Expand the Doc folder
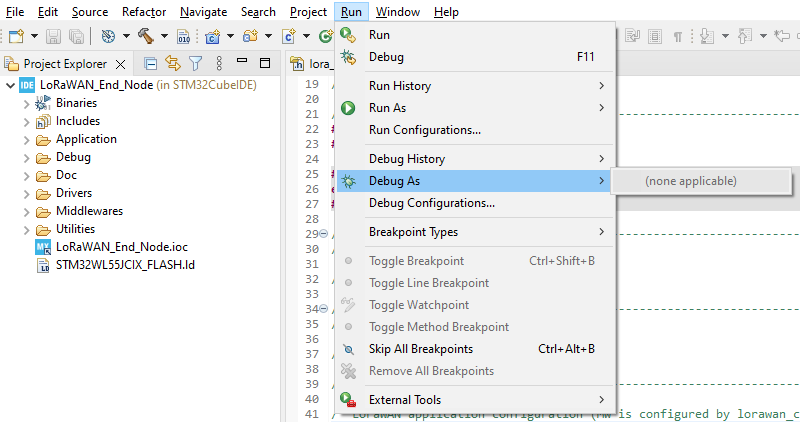This screenshot has width=800, height=422. coord(27,176)
